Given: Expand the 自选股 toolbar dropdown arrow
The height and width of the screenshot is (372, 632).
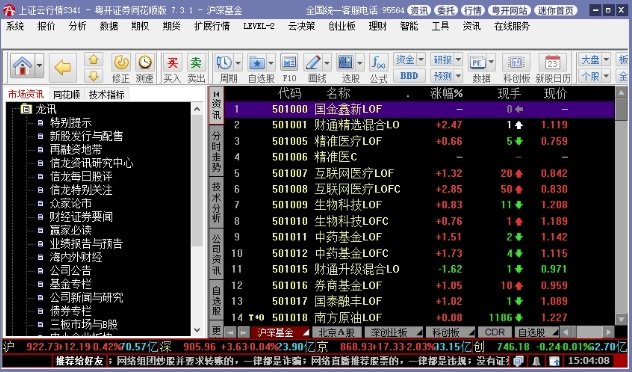Looking at the screenshot, I should (x=270, y=63).
